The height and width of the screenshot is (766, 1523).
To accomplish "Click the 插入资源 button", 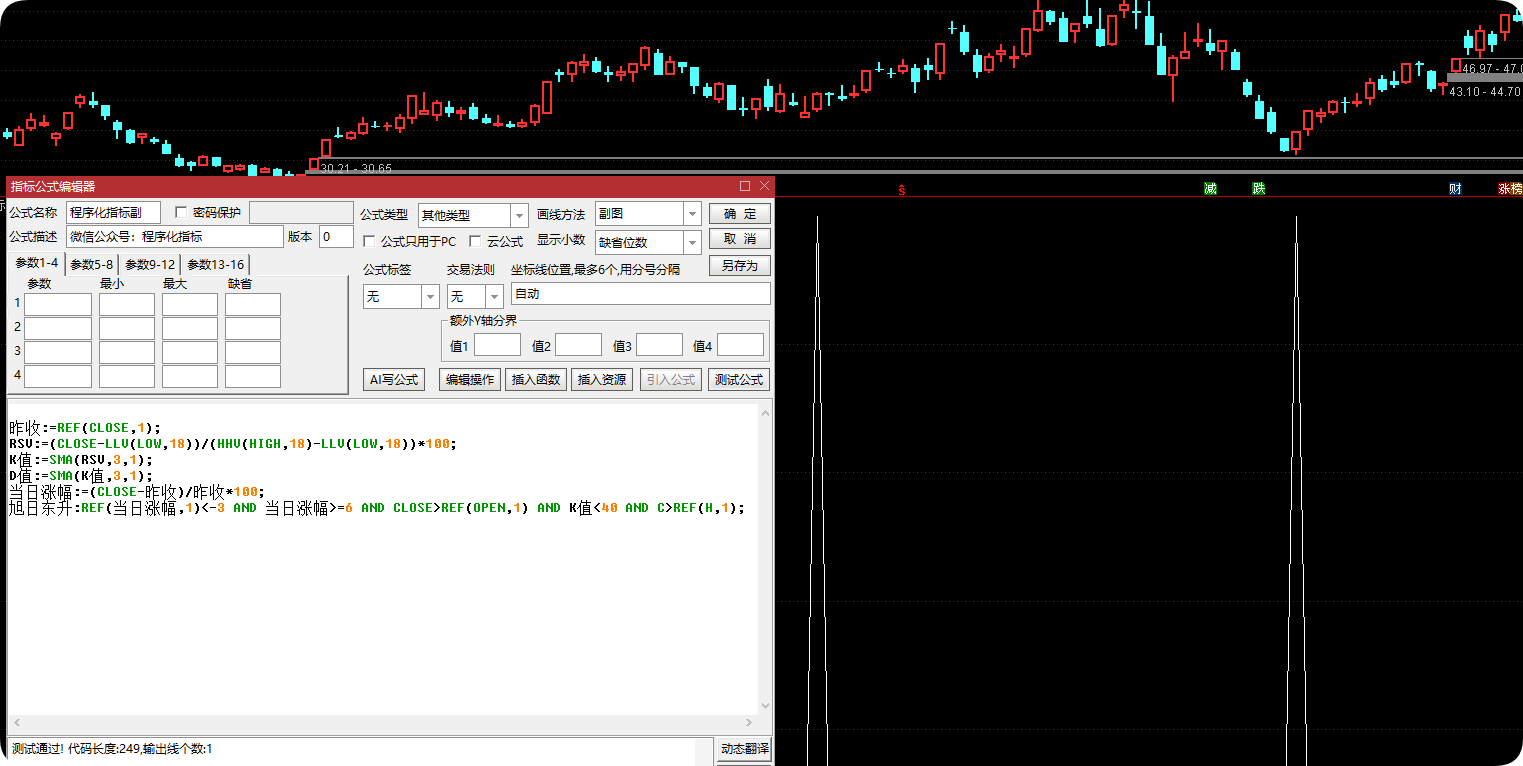I will pyautogui.click(x=603, y=380).
